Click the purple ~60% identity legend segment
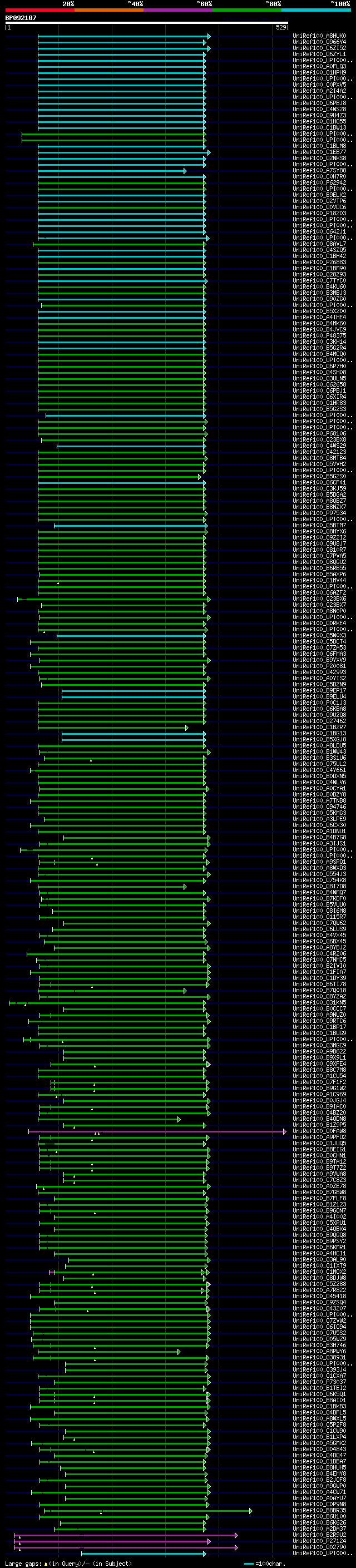The height and width of the screenshot is (1568, 356). tap(179, 10)
